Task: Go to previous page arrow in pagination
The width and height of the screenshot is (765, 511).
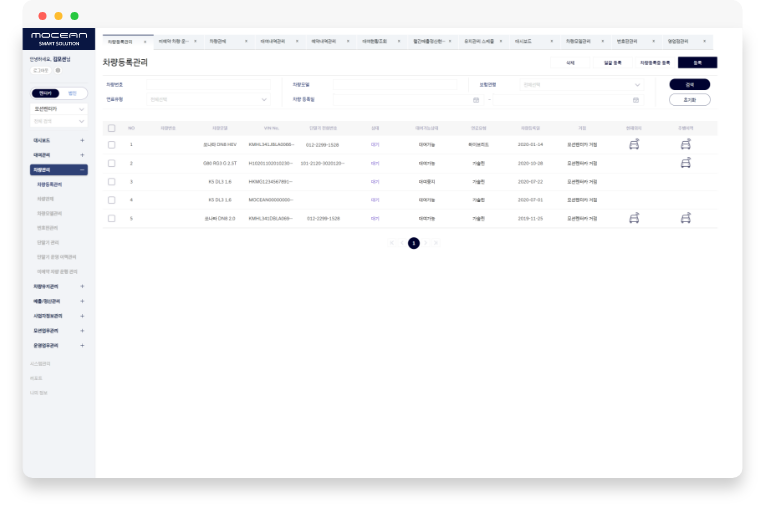Action: [402, 243]
